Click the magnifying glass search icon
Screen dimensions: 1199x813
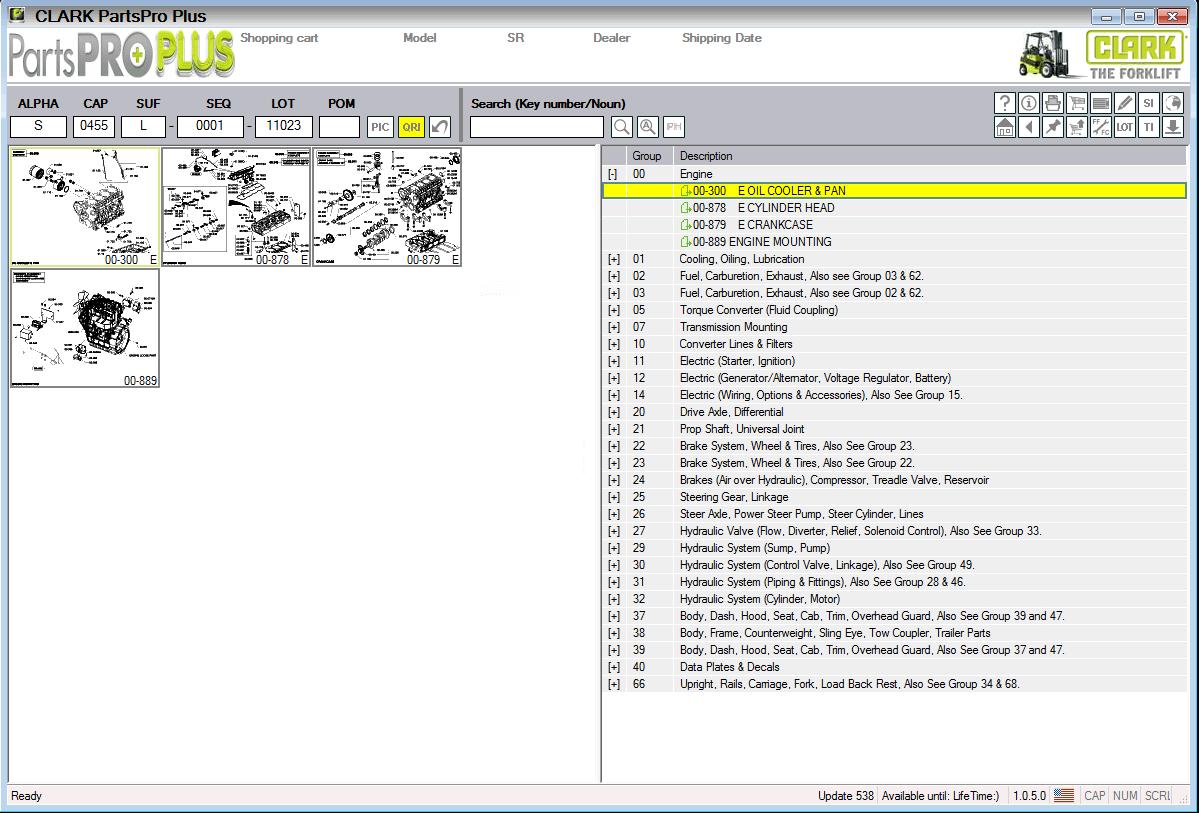pos(621,127)
